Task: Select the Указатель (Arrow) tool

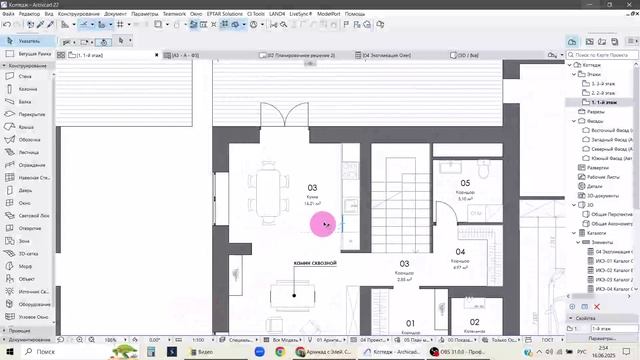Action: [x=27, y=41]
